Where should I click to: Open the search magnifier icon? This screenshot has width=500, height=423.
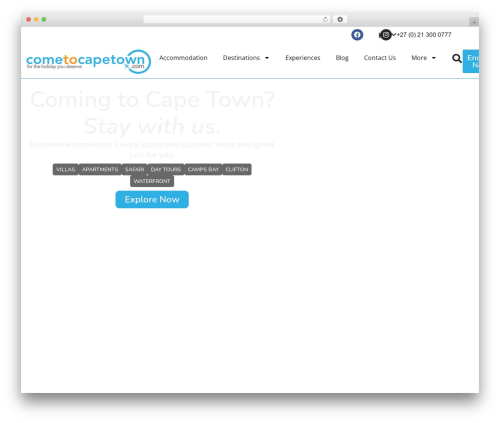[x=457, y=58]
